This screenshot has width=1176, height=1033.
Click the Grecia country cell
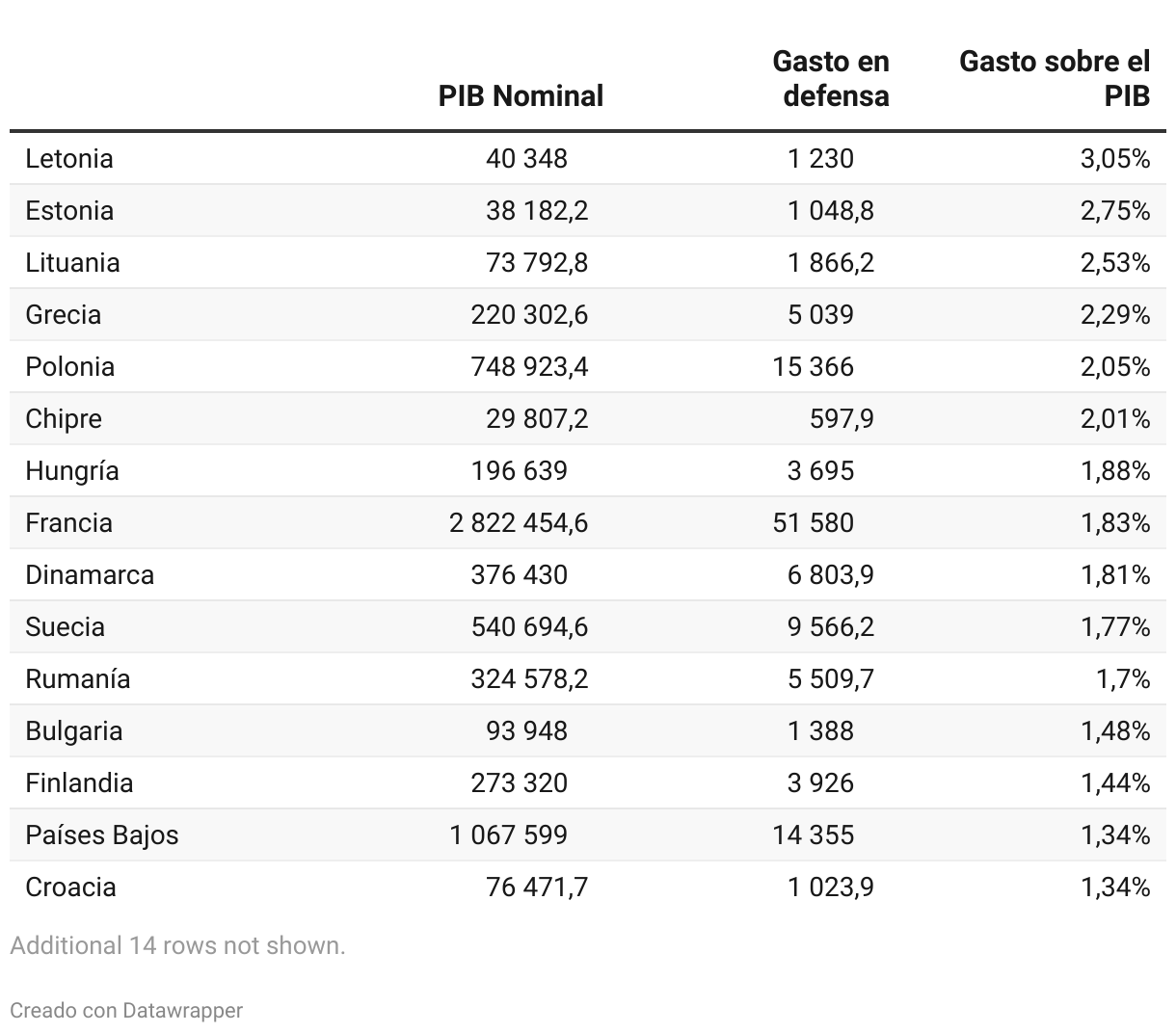[63, 314]
